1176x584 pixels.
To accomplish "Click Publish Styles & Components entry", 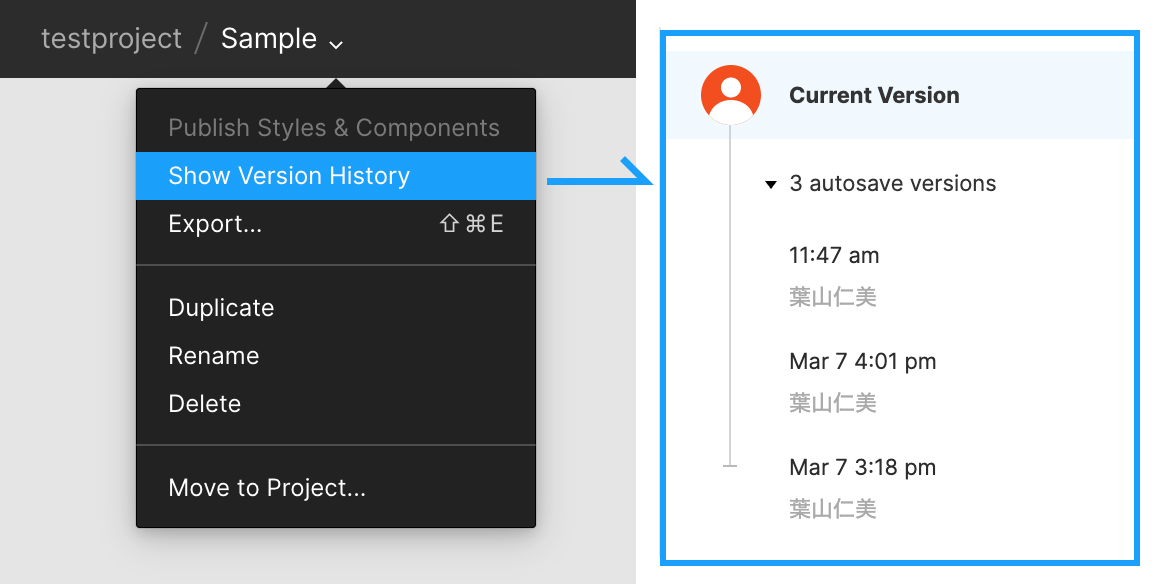I will (336, 128).
